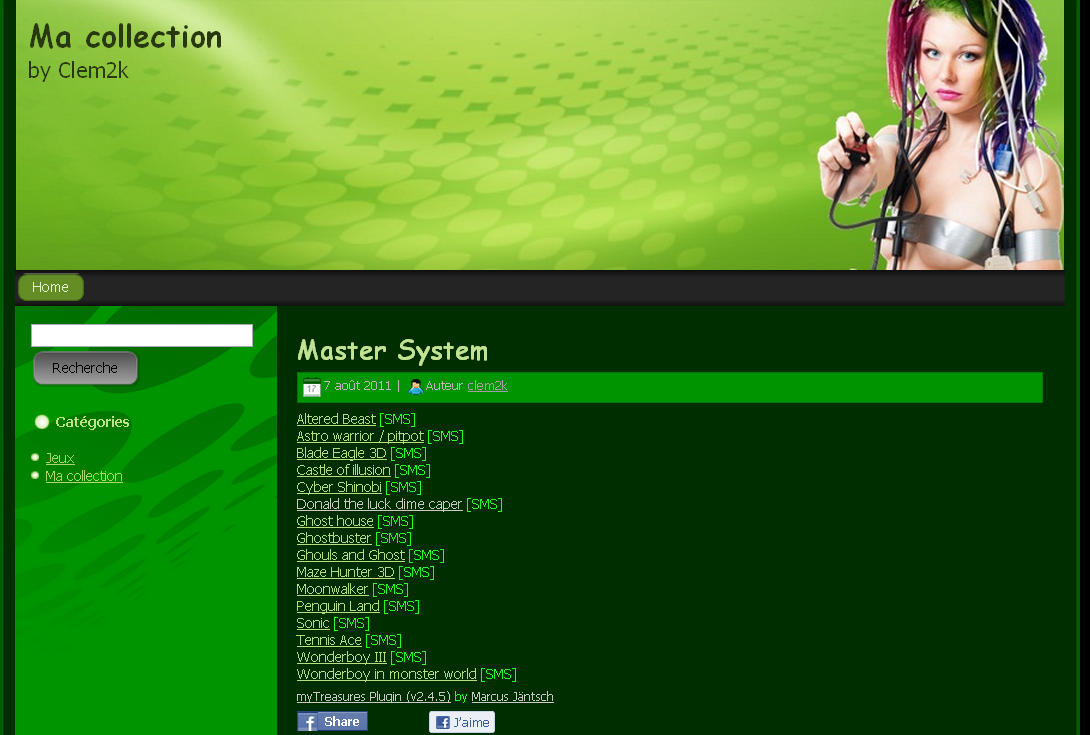This screenshot has width=1090, height=735.
Task: Open the Castle of illusion entry
Action: coord(343,470)
